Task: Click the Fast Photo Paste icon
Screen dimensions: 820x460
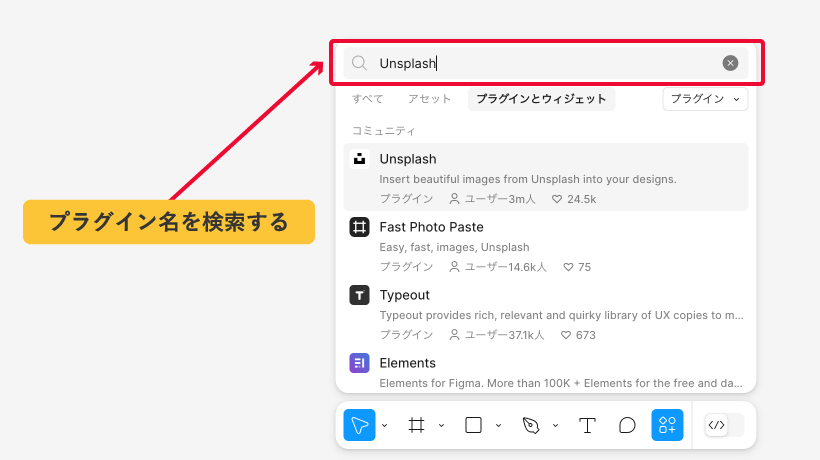Action: tap(359, 227)
